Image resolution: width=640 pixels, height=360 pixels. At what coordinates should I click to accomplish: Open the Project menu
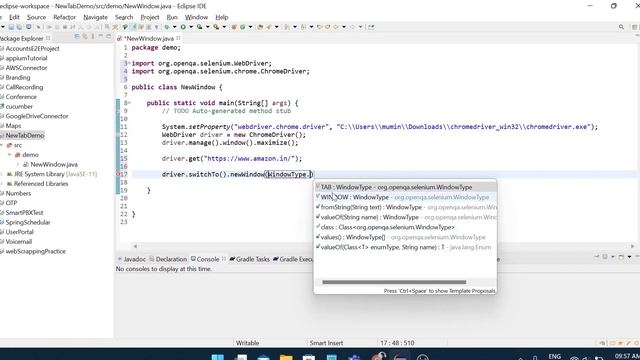[150, 17]
